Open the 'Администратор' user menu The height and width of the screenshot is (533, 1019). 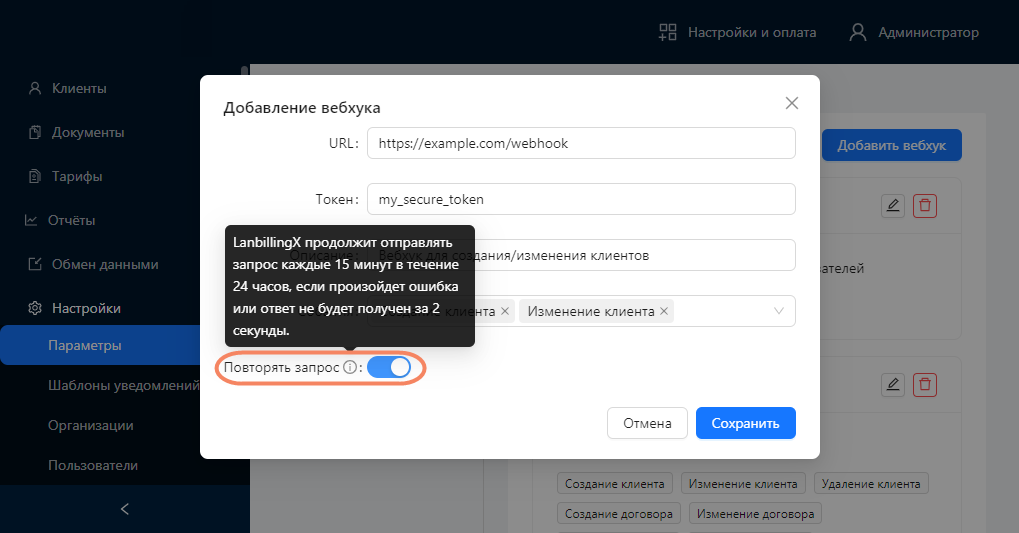[928, 32]
